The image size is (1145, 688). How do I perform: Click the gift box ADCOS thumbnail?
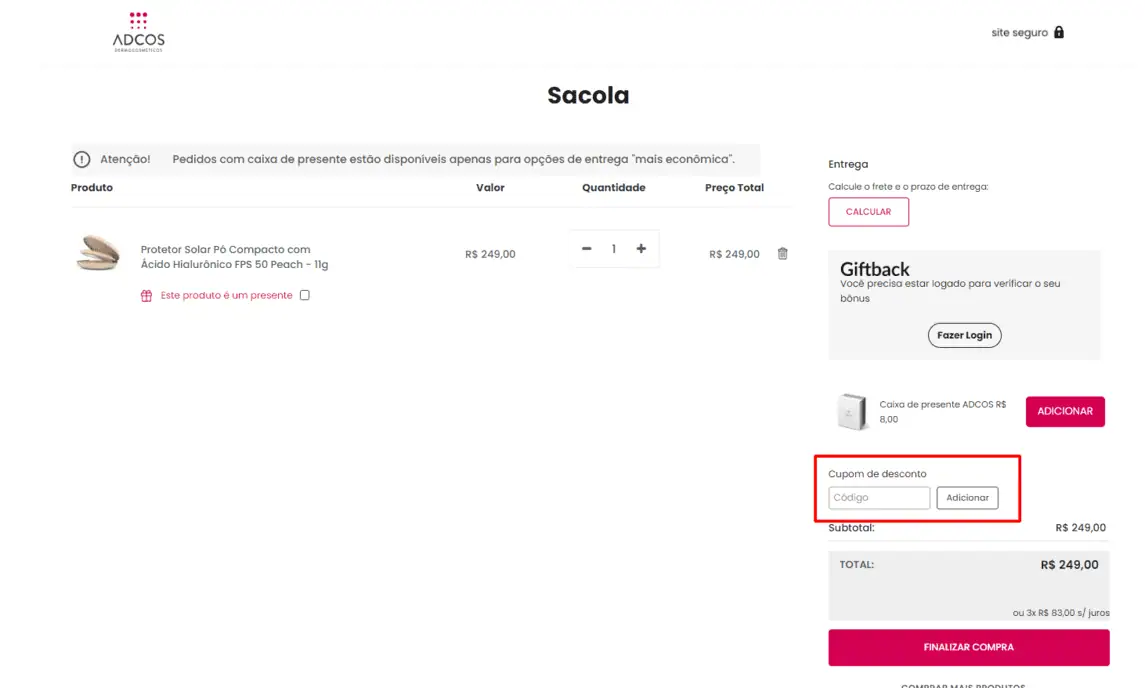coord(851,412)
